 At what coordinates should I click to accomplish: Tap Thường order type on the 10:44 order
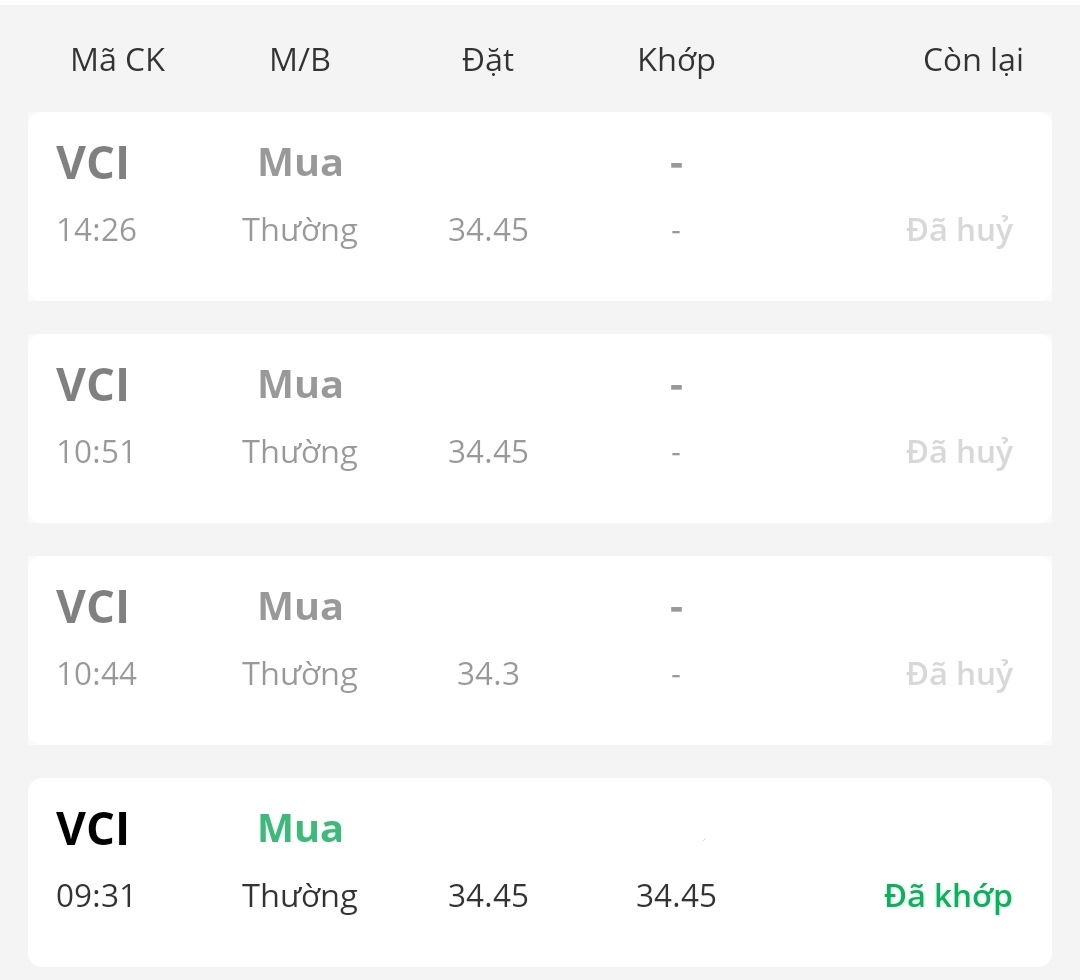point(300,675)
